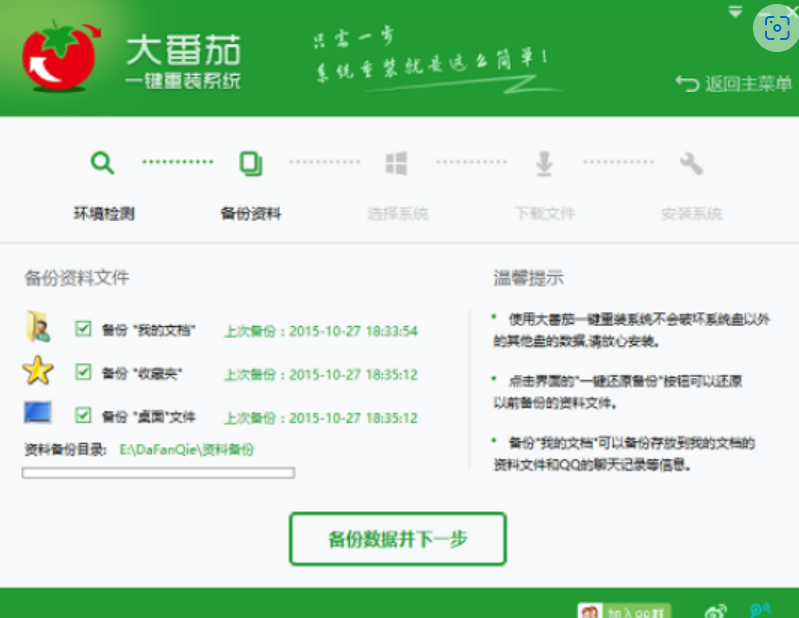Toggle 备份 "收藏夹" checkbox
799x618 pixels.
click(84, 372)
